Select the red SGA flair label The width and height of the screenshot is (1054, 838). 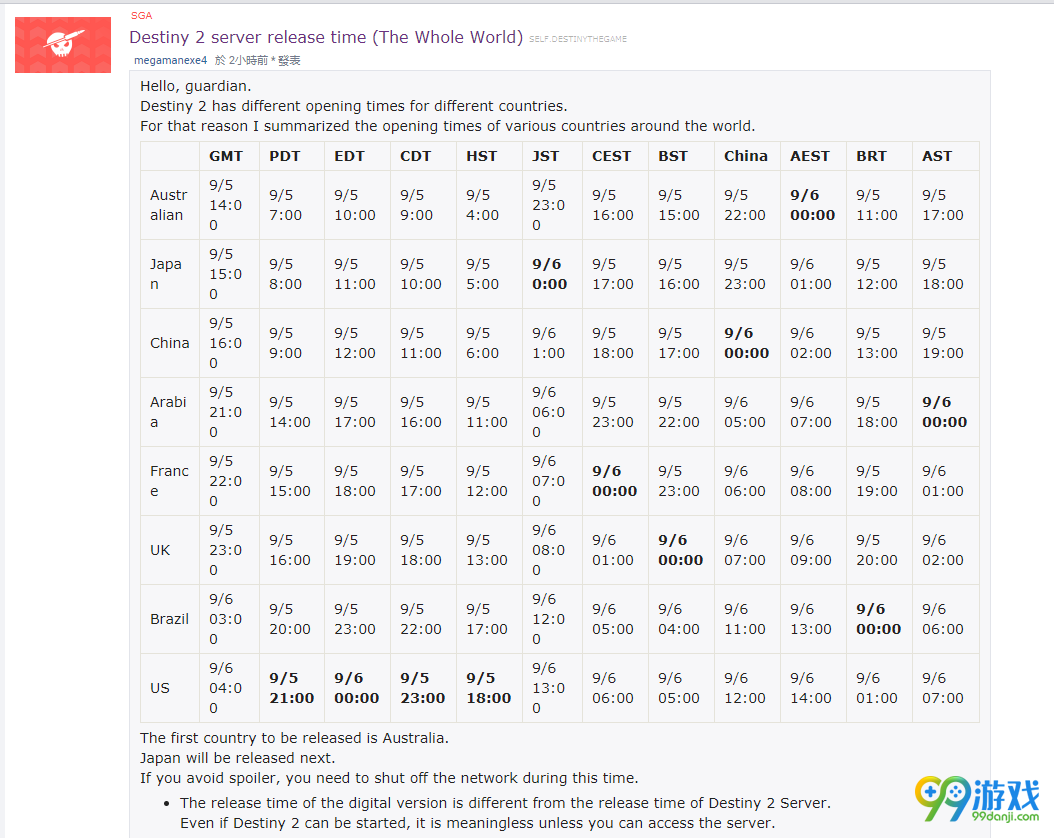pyautogui.click(x=142, y=15)
